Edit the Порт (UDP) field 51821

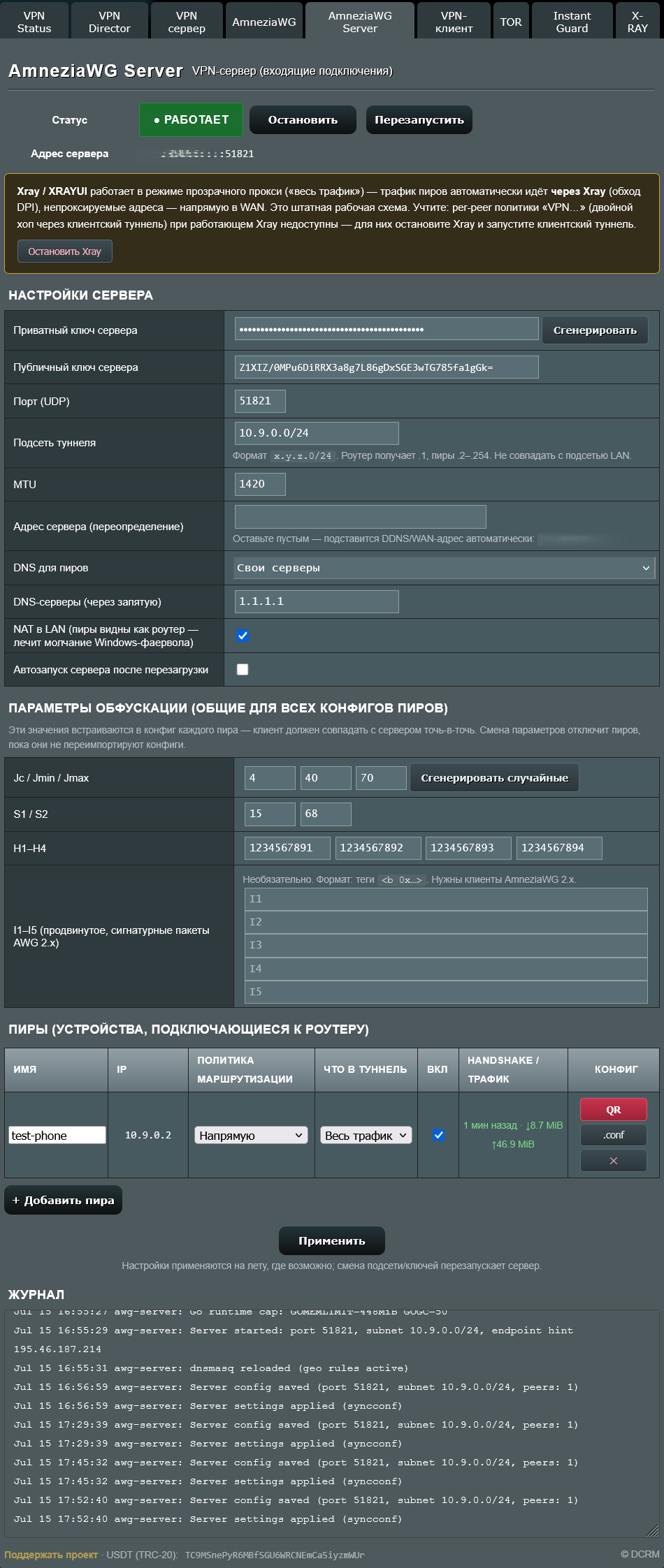tap(260, 401)
